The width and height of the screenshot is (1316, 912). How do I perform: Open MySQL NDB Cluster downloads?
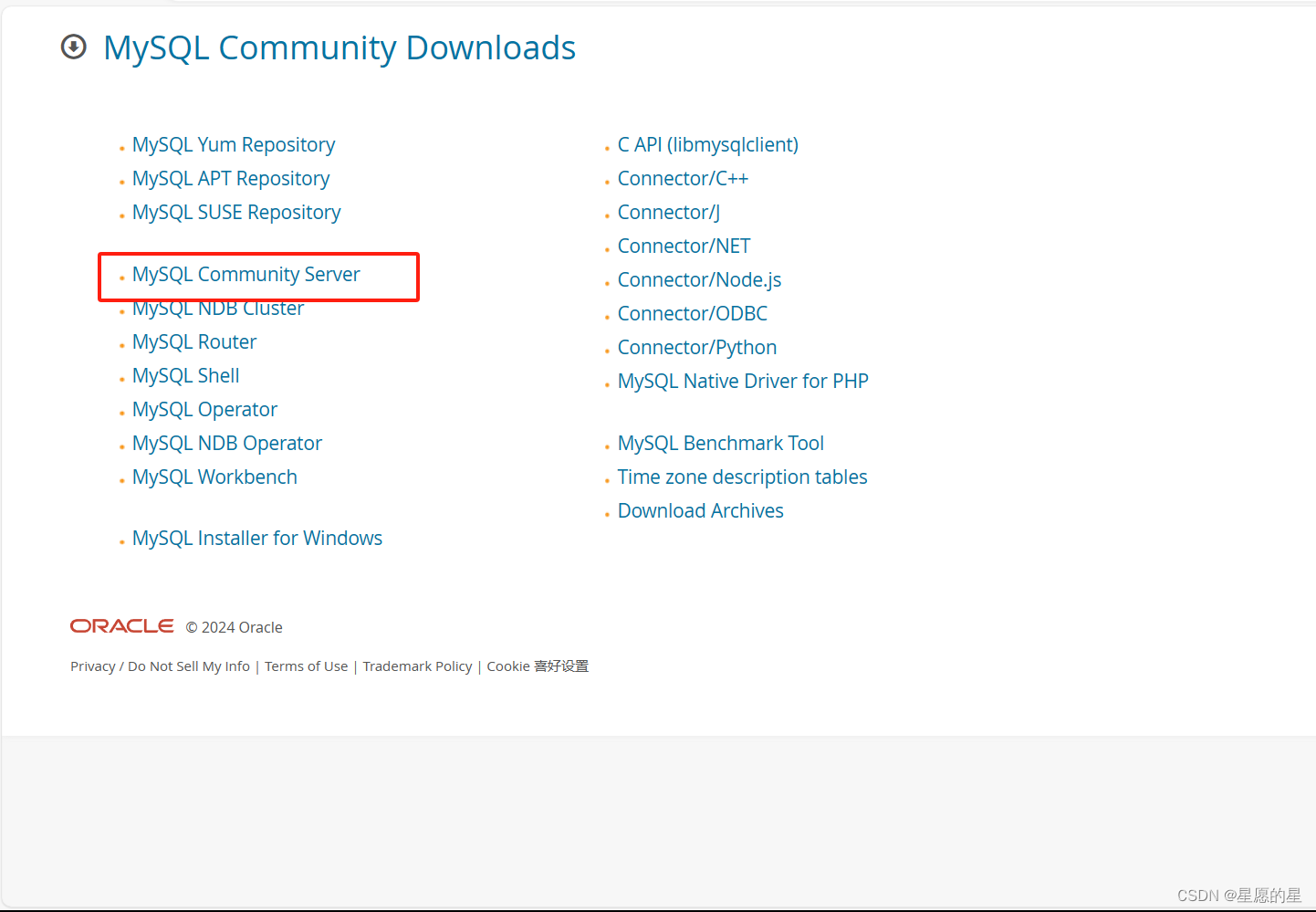218,308
